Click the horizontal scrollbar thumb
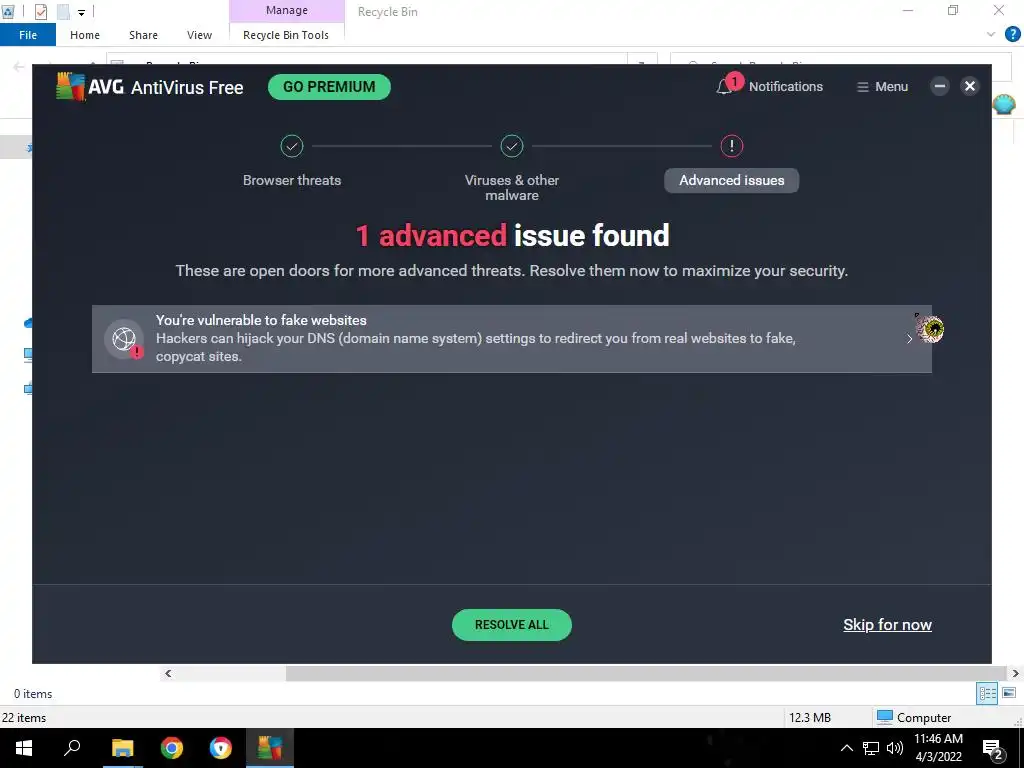This screenshot has width=1024, height=768. tap(646, 673)
